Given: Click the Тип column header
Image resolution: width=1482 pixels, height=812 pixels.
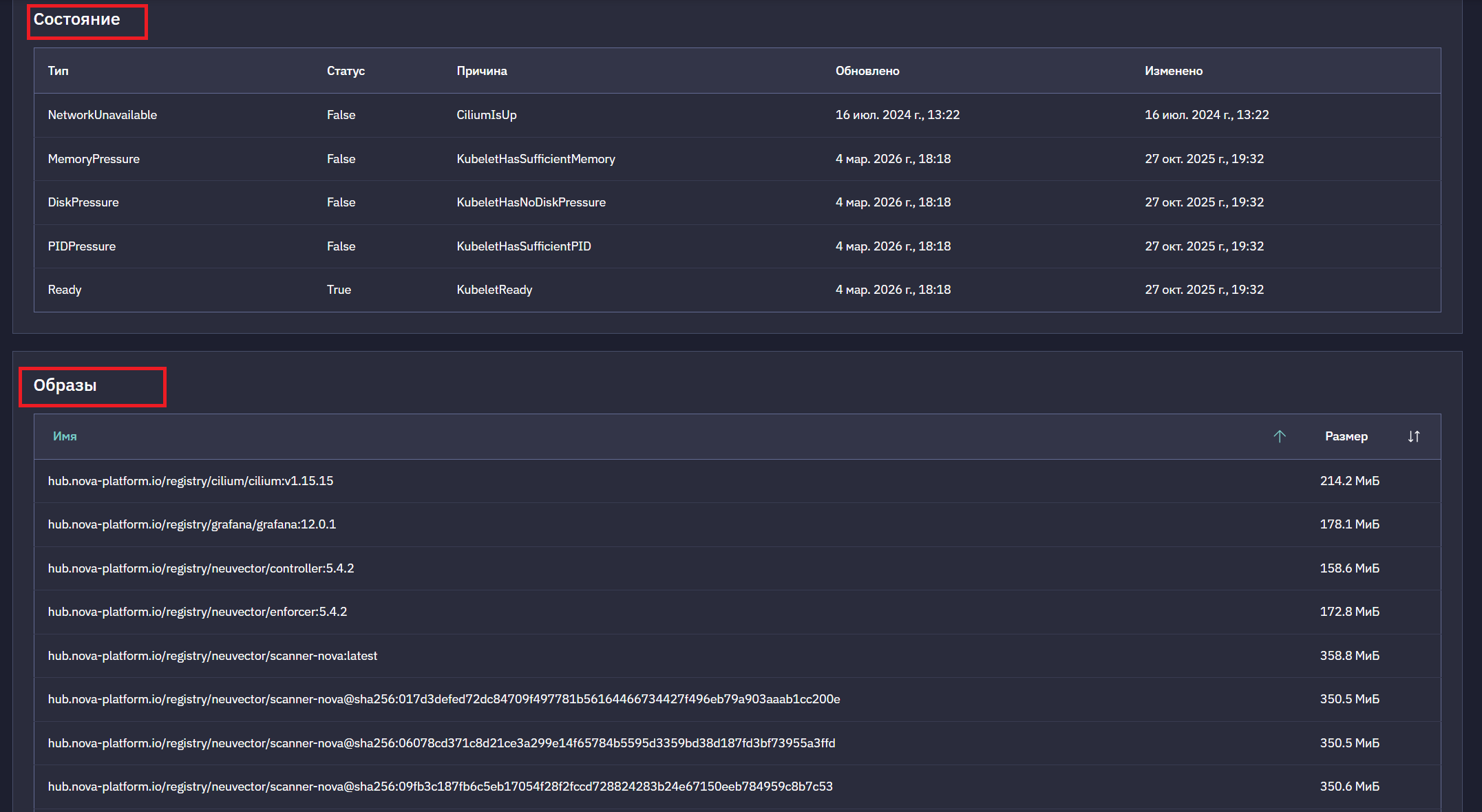Looking at the screenshot, I should click(59, 71).
